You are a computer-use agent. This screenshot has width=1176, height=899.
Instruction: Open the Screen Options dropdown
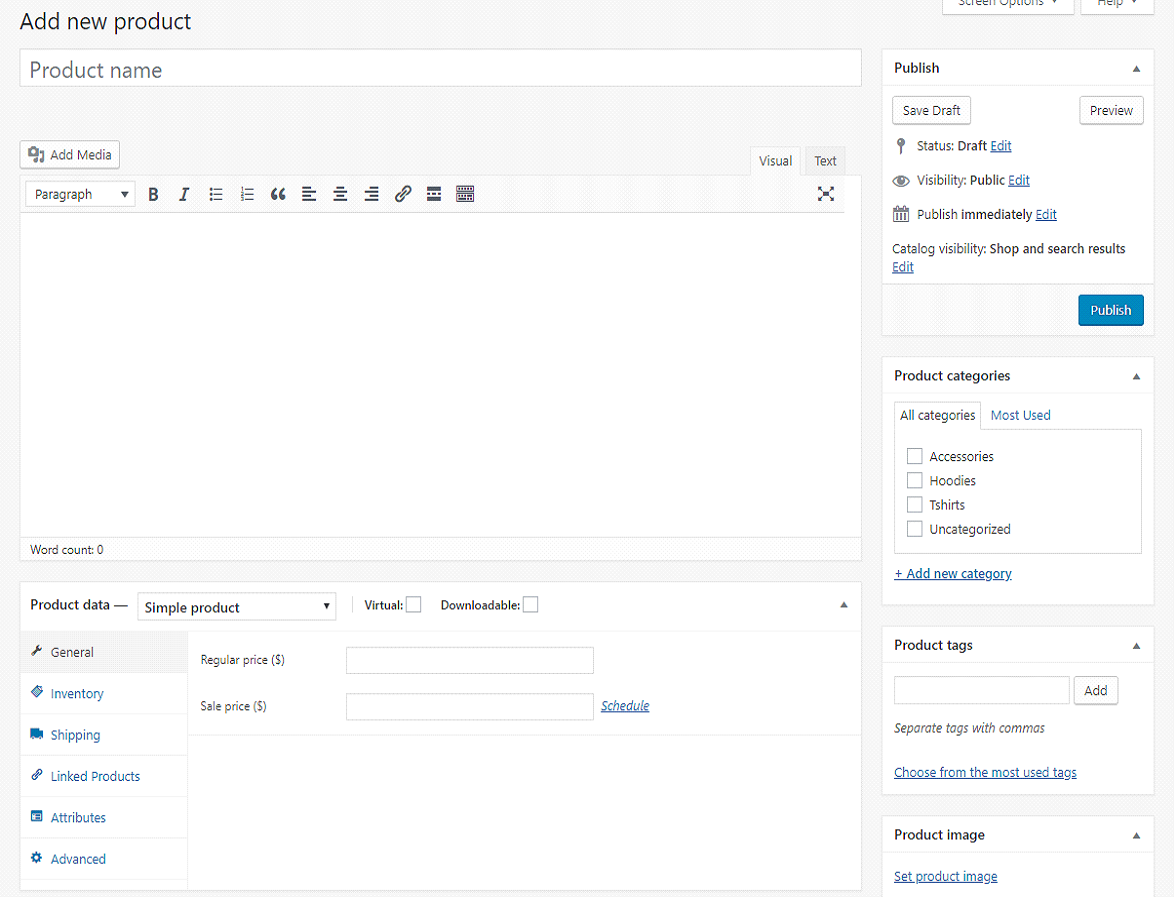(x=1008, y=4)
